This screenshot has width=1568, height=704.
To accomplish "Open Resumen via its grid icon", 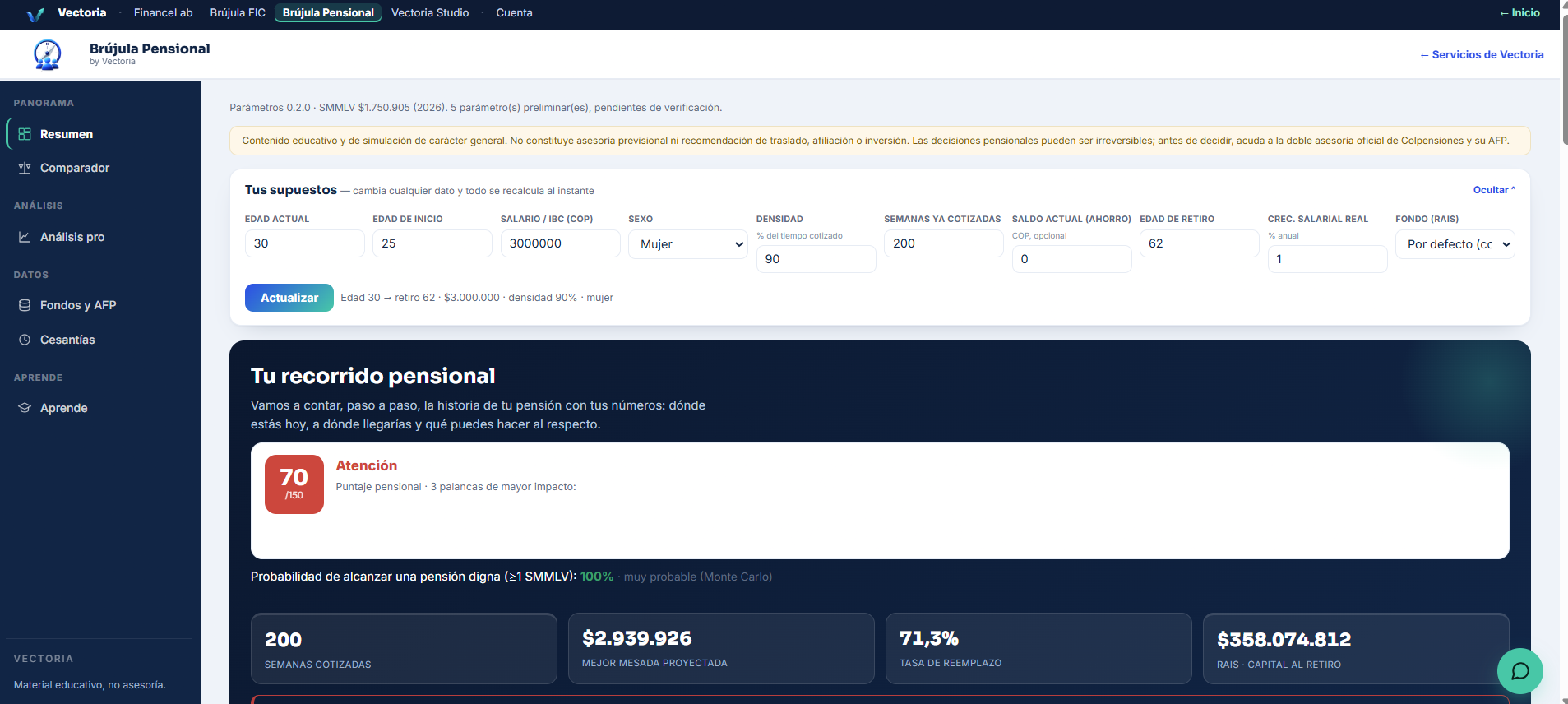I will [x=25, y=134].
